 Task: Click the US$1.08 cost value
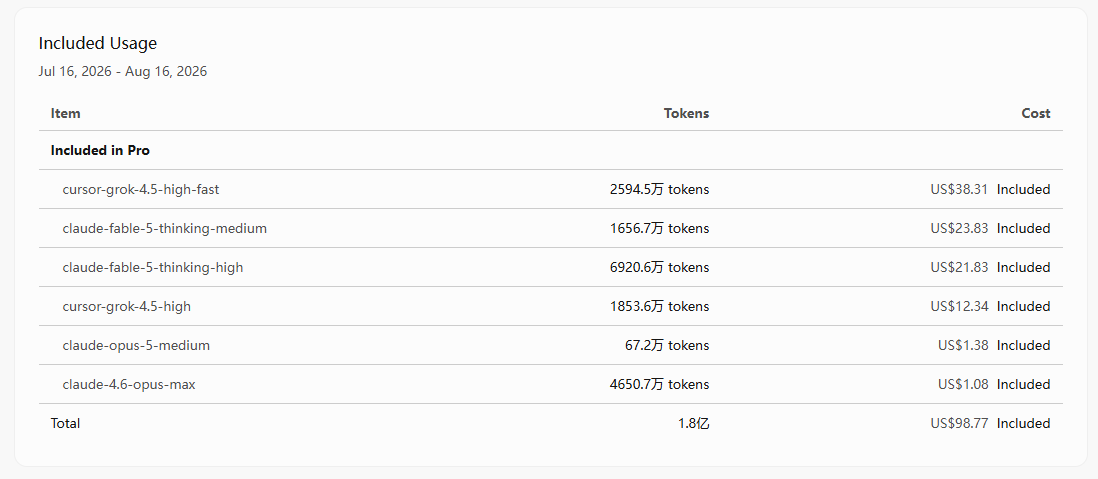tap(963, 384)
